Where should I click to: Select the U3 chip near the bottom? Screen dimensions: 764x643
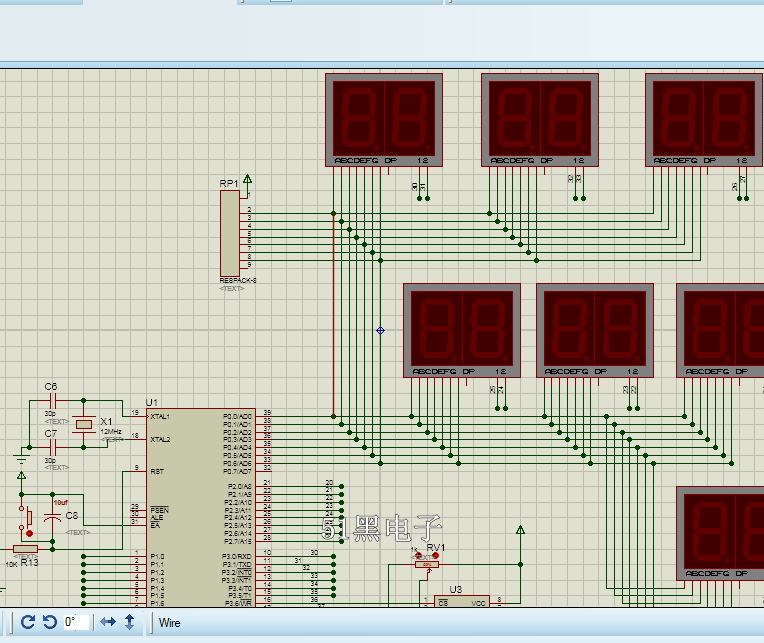[x=461, y=601]
